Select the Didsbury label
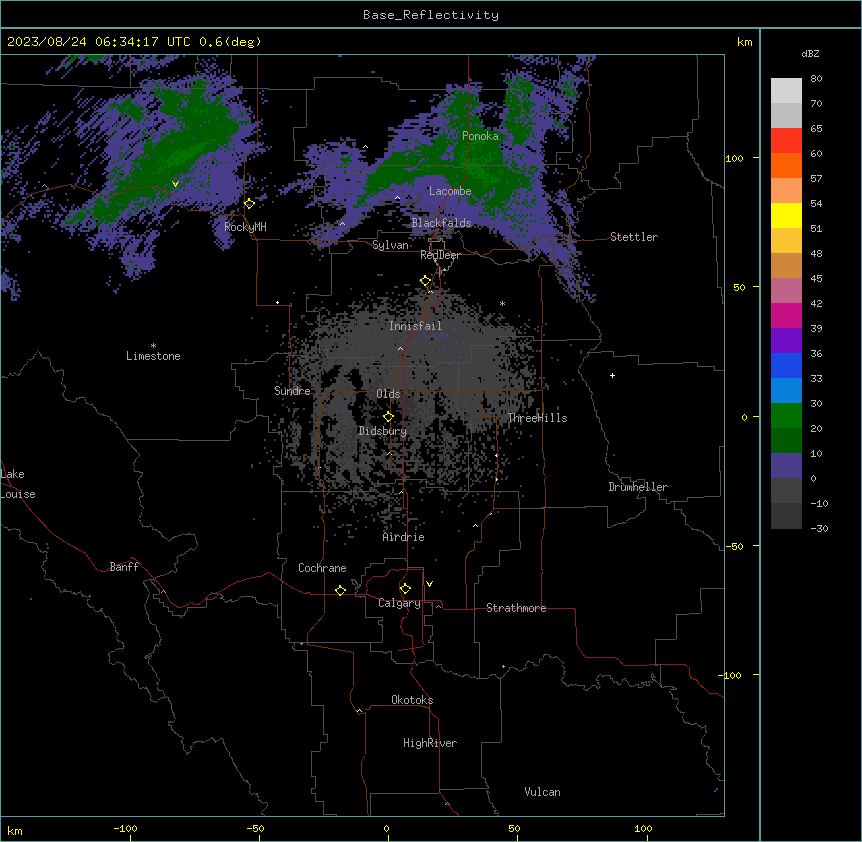This screenshot has height=842, width=862. click(x=383, y=431)
